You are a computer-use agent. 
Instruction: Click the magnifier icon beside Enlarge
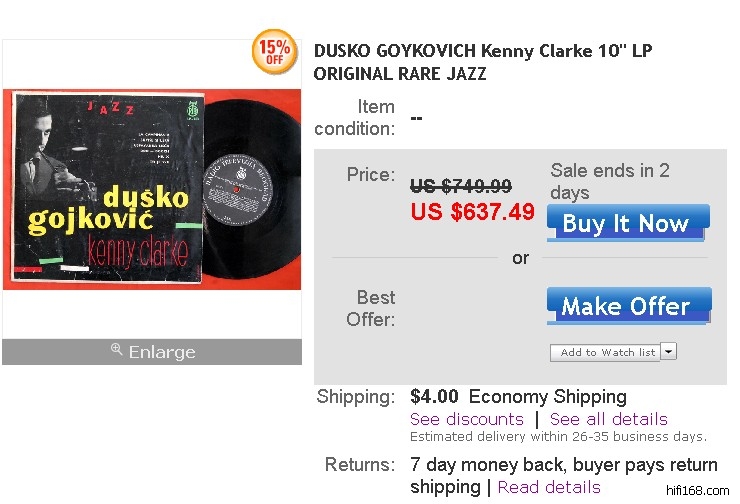pyautogui.click(x=116, y=350)
